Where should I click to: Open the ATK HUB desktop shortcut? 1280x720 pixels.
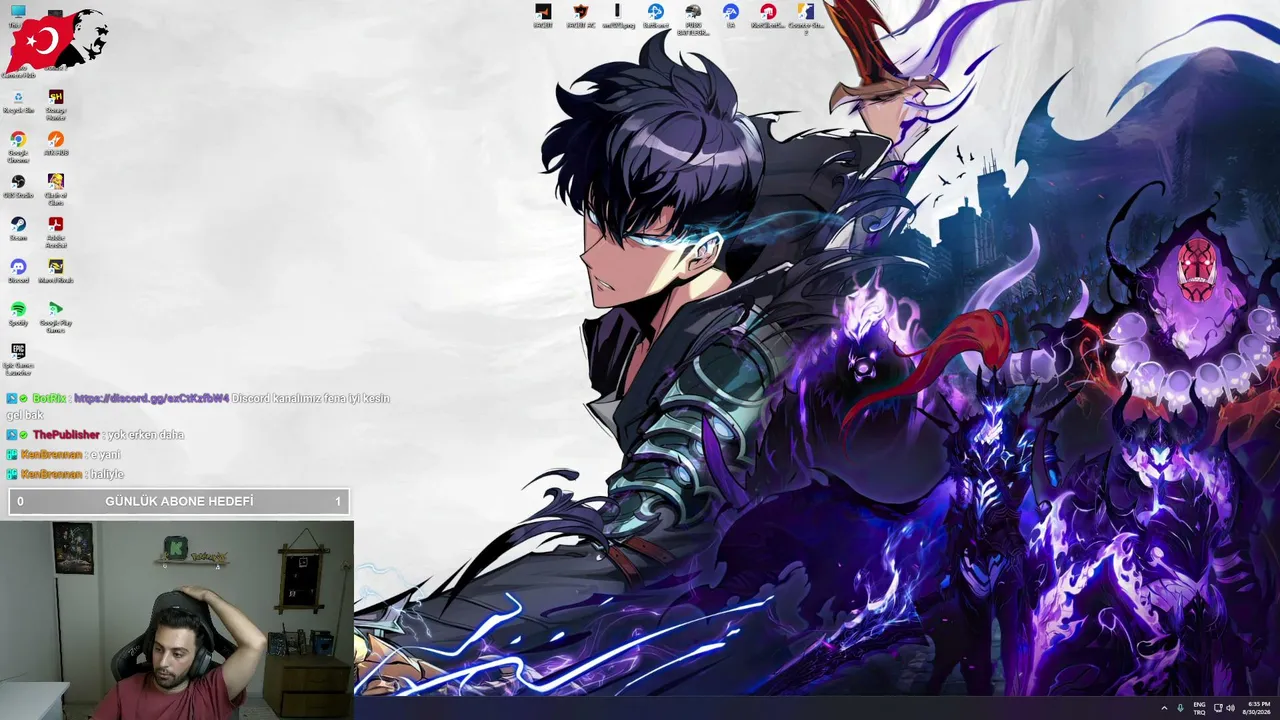pyautogui.click(x=56, y=144)
